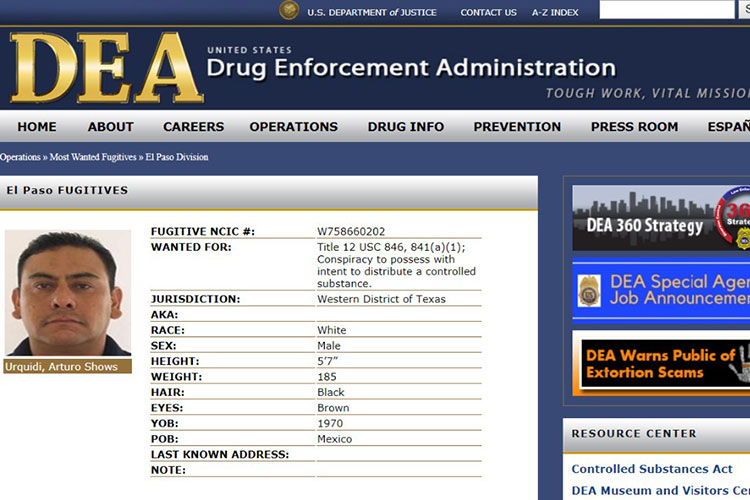Select DRUG INFO in navigation bar
Image resolution: width=750 pixels, height=500 pixels.
[406, 127]
